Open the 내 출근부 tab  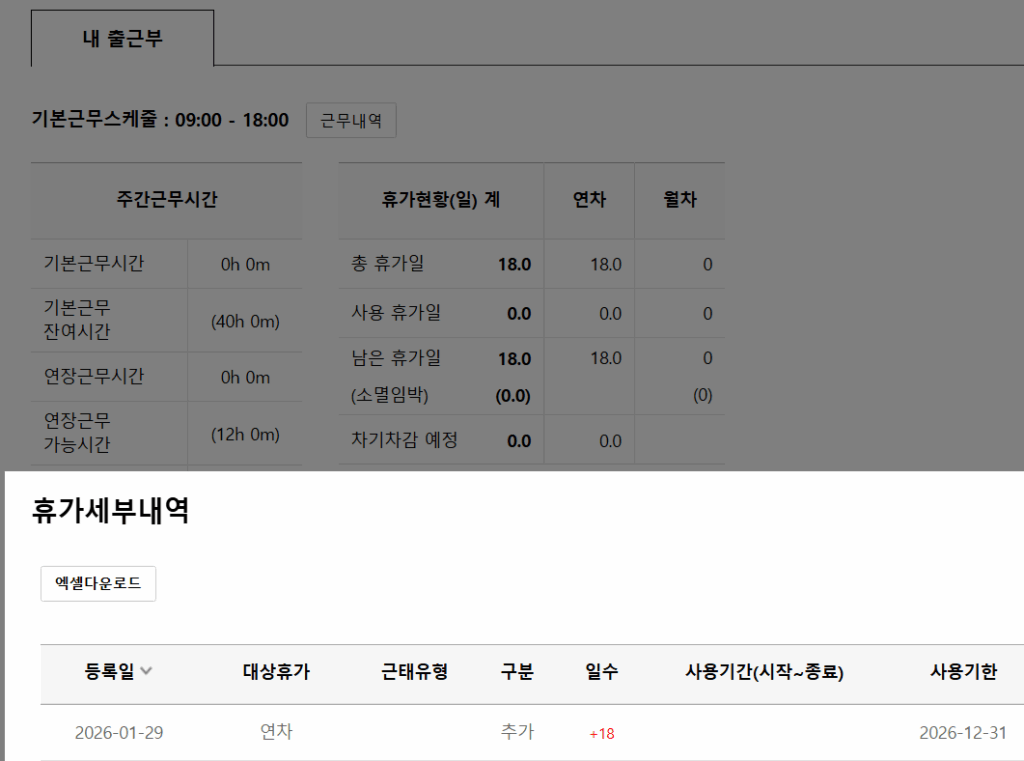122,39
